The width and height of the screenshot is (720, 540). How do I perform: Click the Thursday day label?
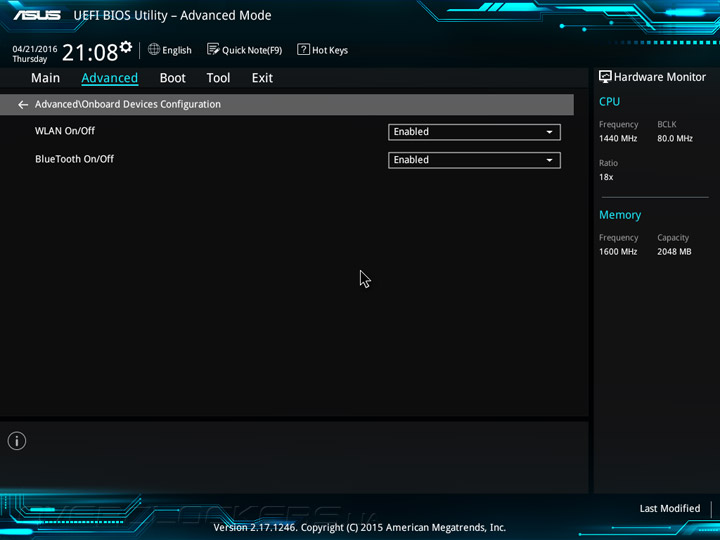click(29, 59)
